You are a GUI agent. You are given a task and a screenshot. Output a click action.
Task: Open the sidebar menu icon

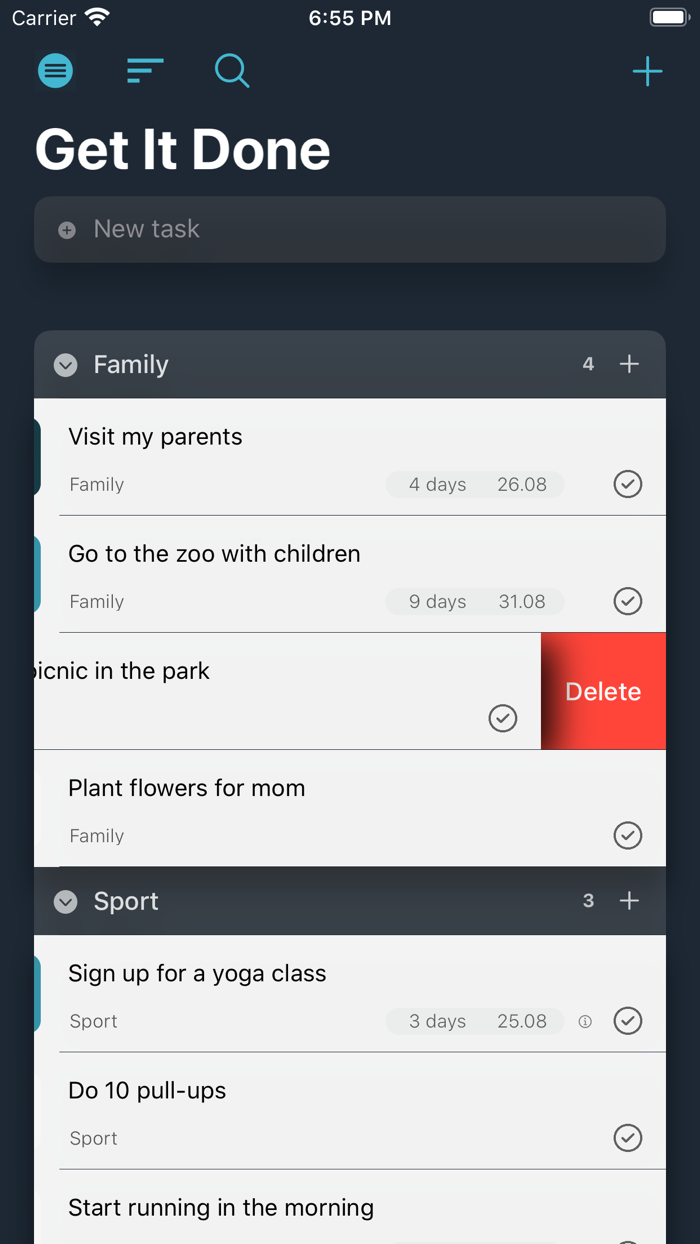55,71
